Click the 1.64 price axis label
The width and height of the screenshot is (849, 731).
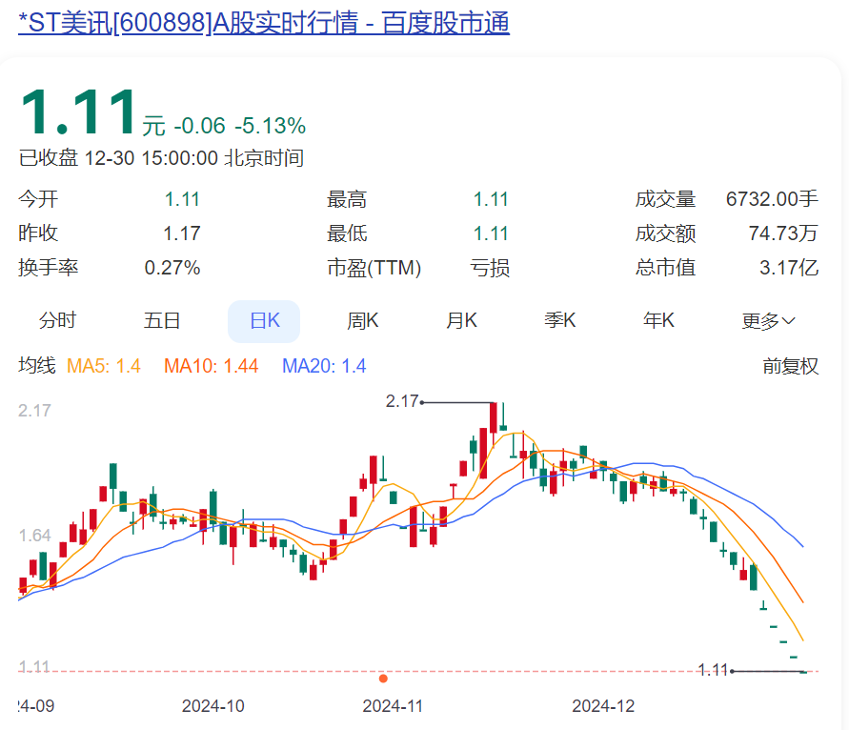35,536
